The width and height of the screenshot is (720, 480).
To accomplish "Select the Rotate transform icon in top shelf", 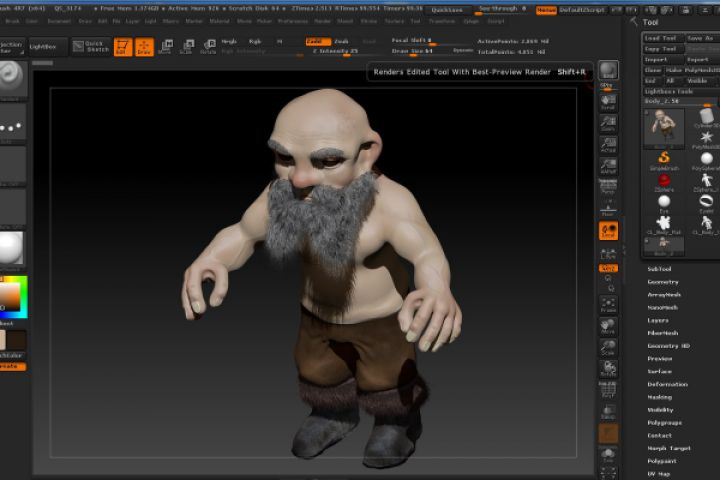I will [208, 47].
